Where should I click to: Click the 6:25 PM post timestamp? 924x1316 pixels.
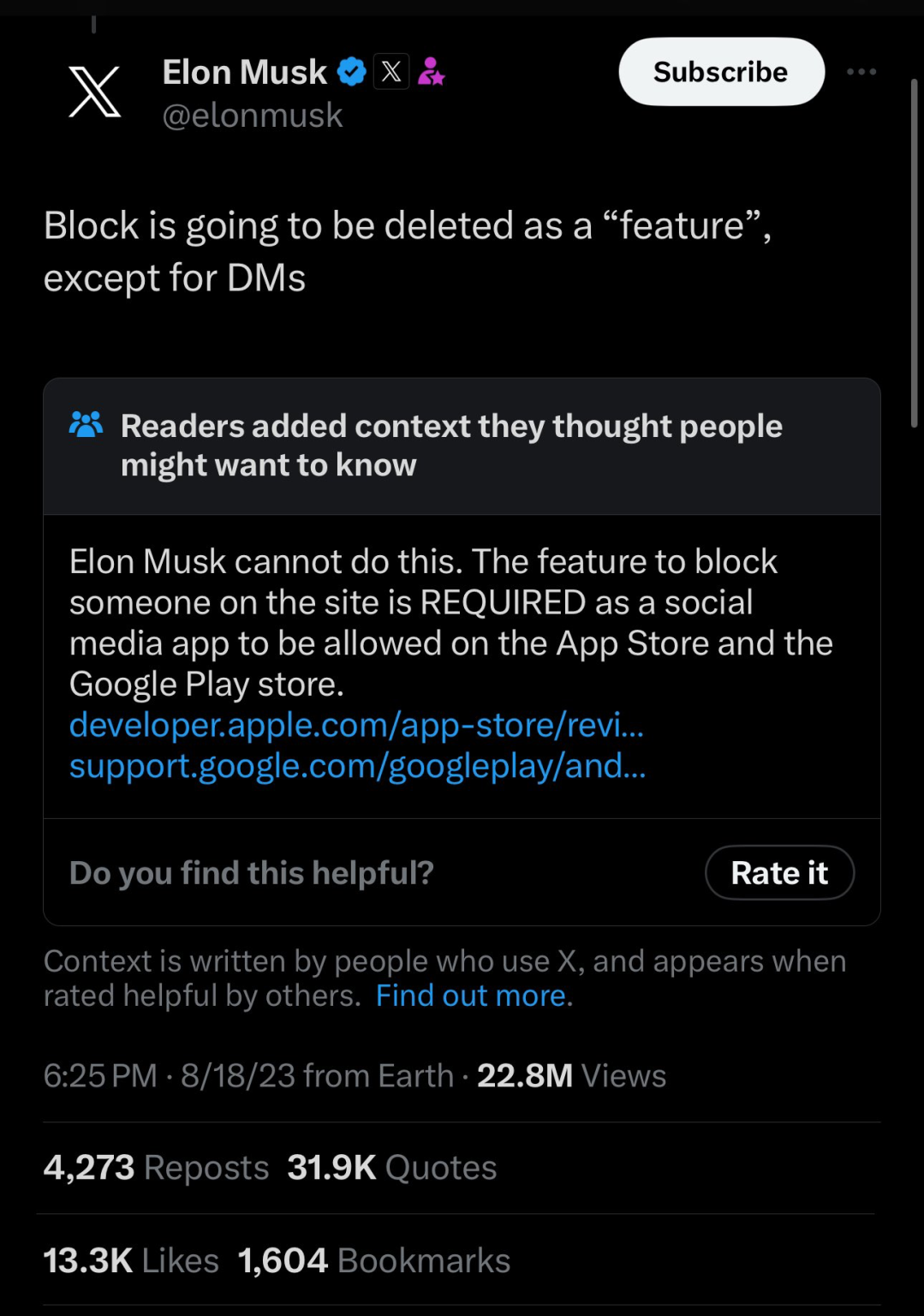click(100, 1075)
